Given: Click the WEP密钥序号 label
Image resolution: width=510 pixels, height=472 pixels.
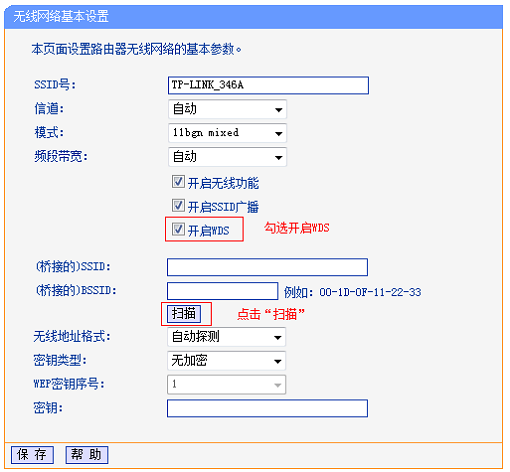Looking at the screenshot, I should [69, 384].
